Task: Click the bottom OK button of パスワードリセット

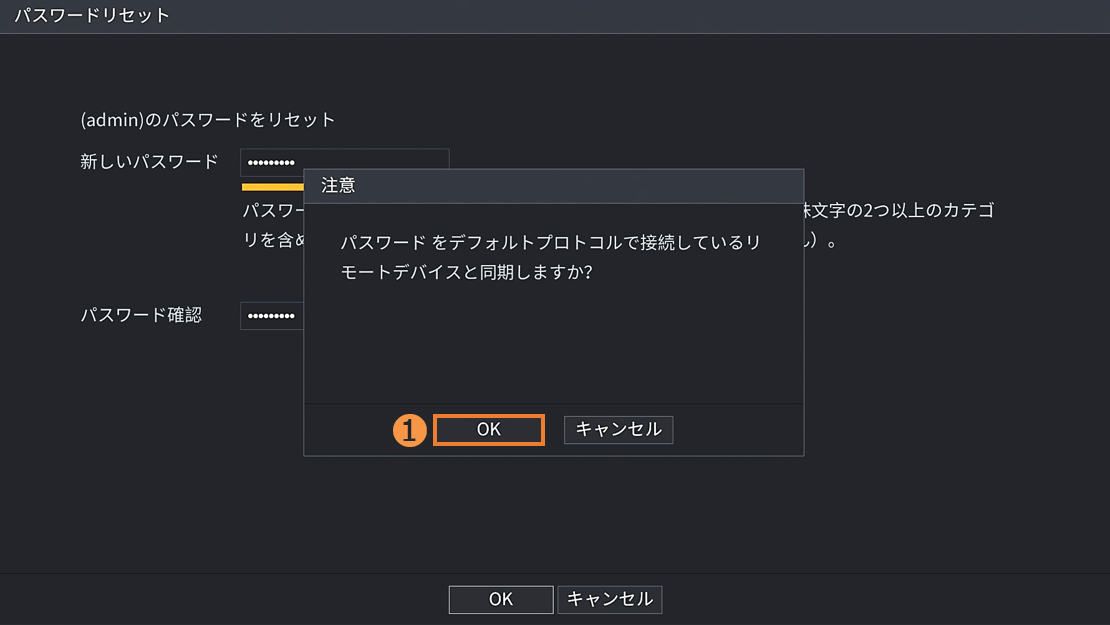Action: [500, 599]
